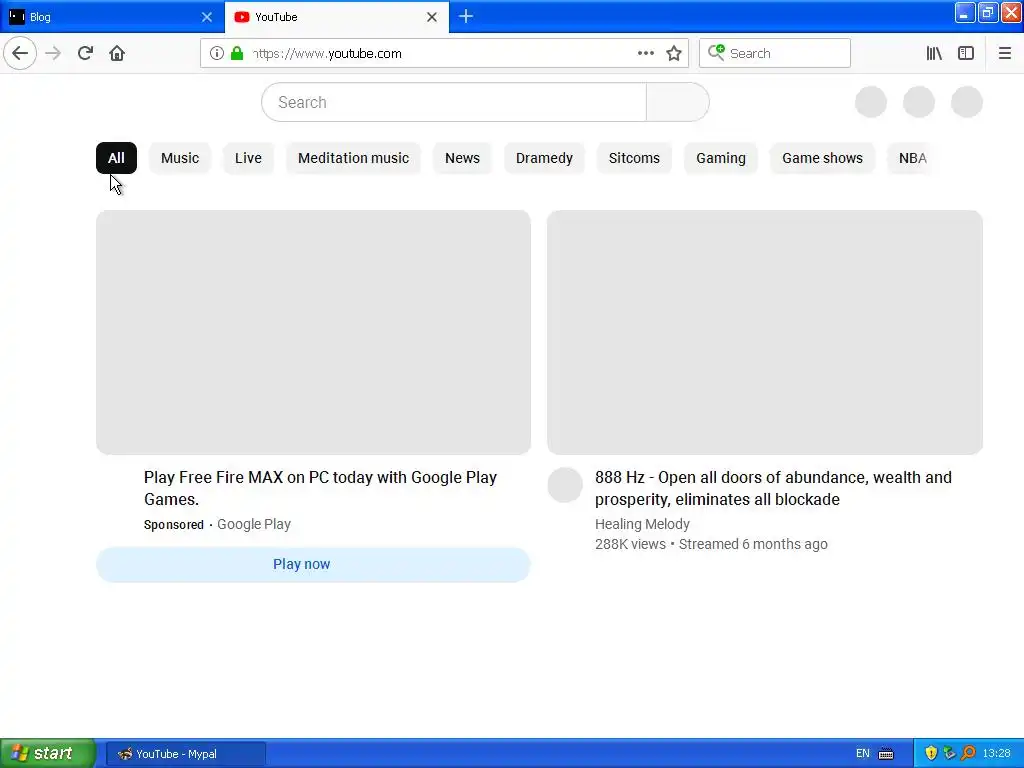The height and width of the screenshot is (768, 1024).
Task: Reload the YouTube page
Action: 85,53
